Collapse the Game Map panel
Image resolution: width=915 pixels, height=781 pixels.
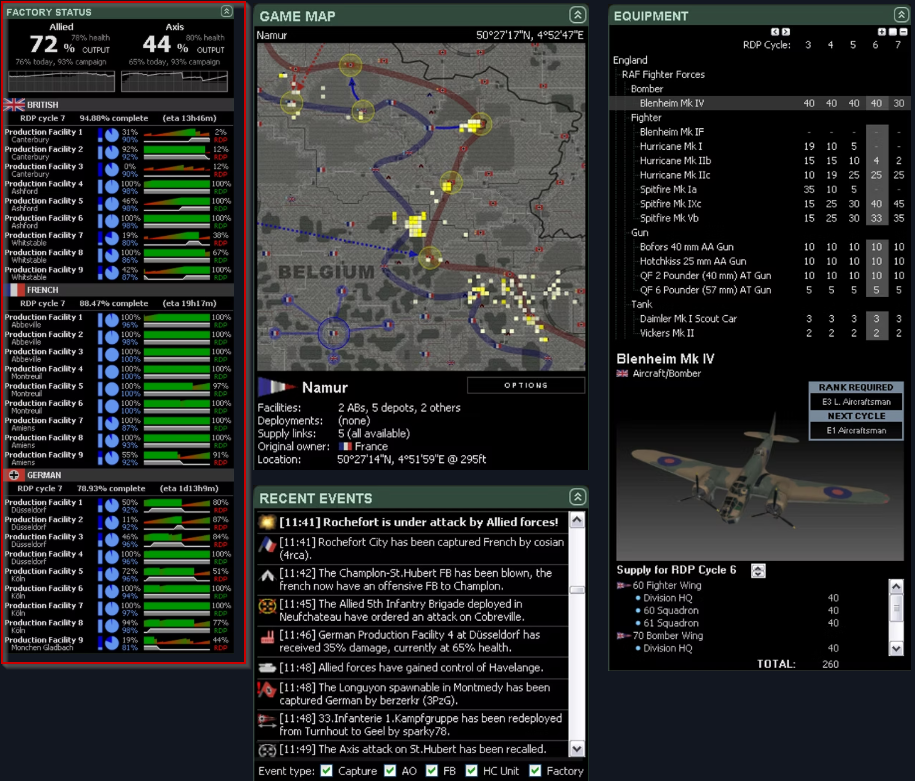click(x=577, y=15)
